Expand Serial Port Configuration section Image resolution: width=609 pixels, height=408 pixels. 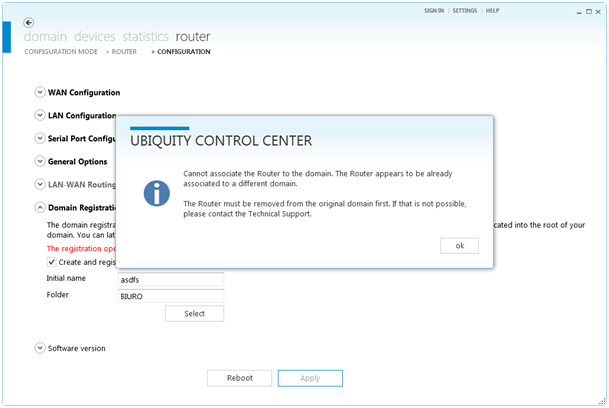point(40,138)
